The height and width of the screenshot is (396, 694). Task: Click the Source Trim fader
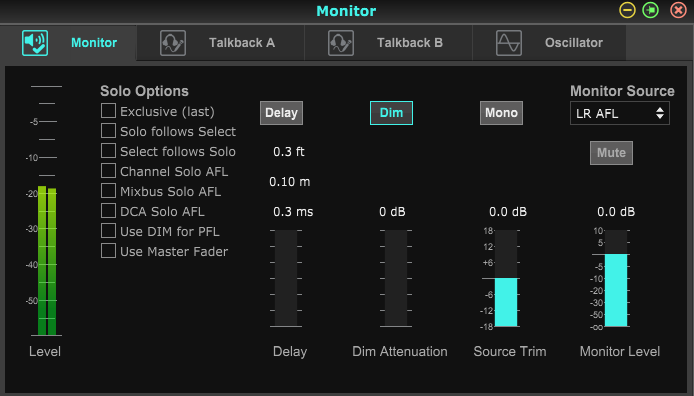coord(506,278)
